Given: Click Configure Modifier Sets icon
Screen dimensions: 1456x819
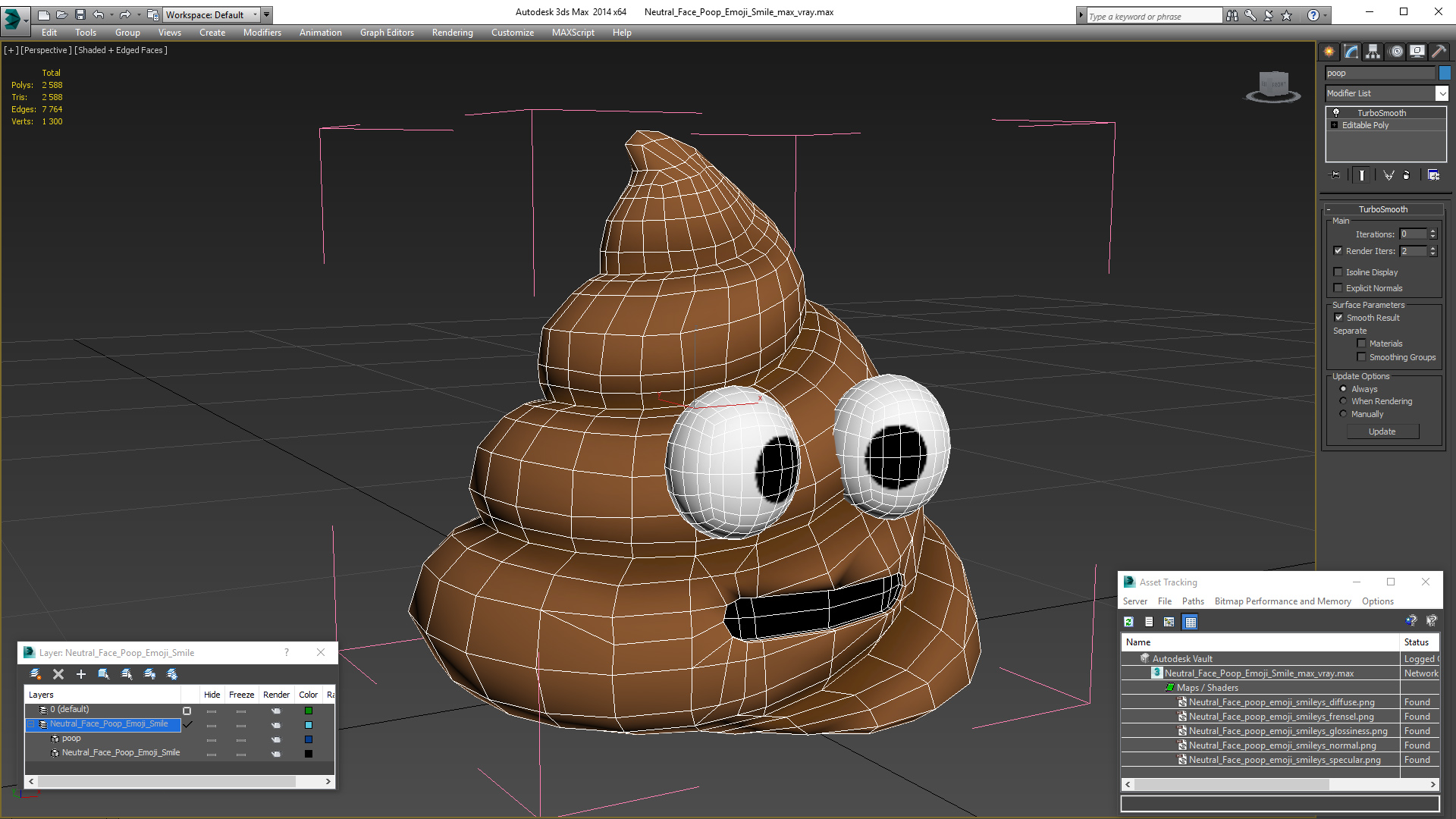Looking at the screenshot, I should pyautogui.click(x=1433, y=175).
